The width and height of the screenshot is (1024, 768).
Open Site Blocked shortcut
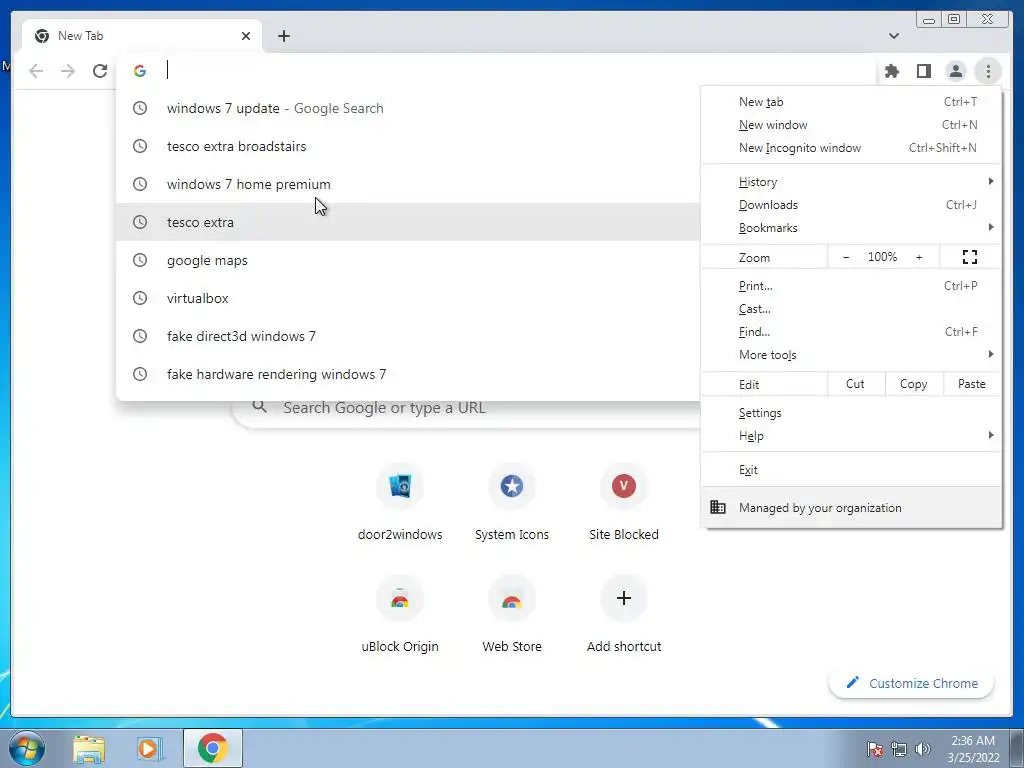coord(624,487)
